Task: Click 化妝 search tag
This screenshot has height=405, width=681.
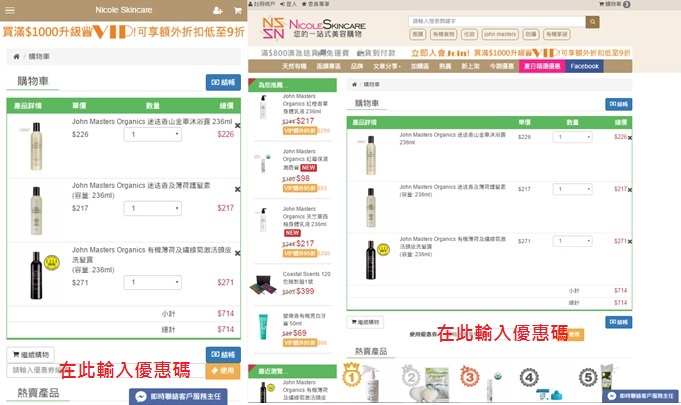Action: tap(469, 34)
